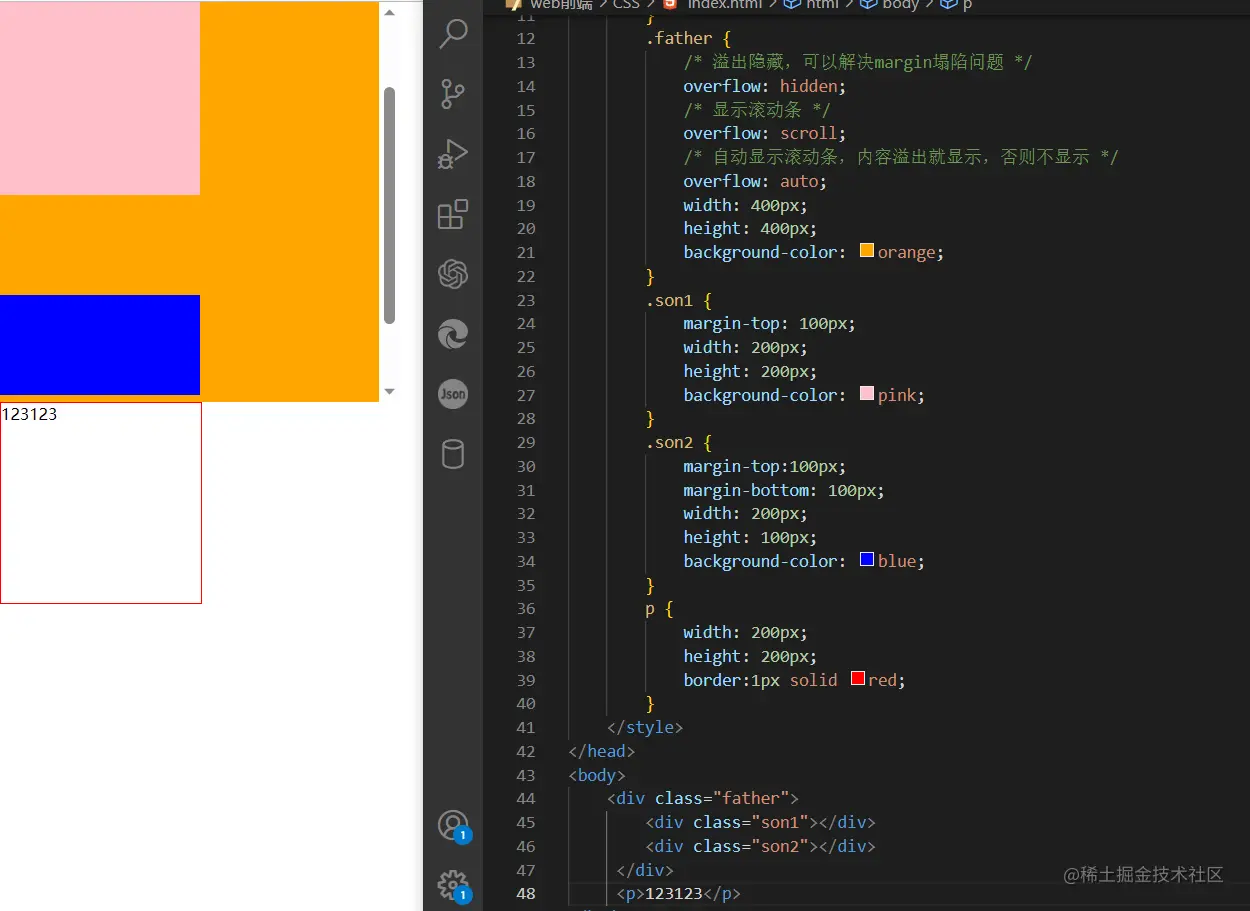1250x911 pixels.
Task: Open the Source Control view
Action: (453, 94)
